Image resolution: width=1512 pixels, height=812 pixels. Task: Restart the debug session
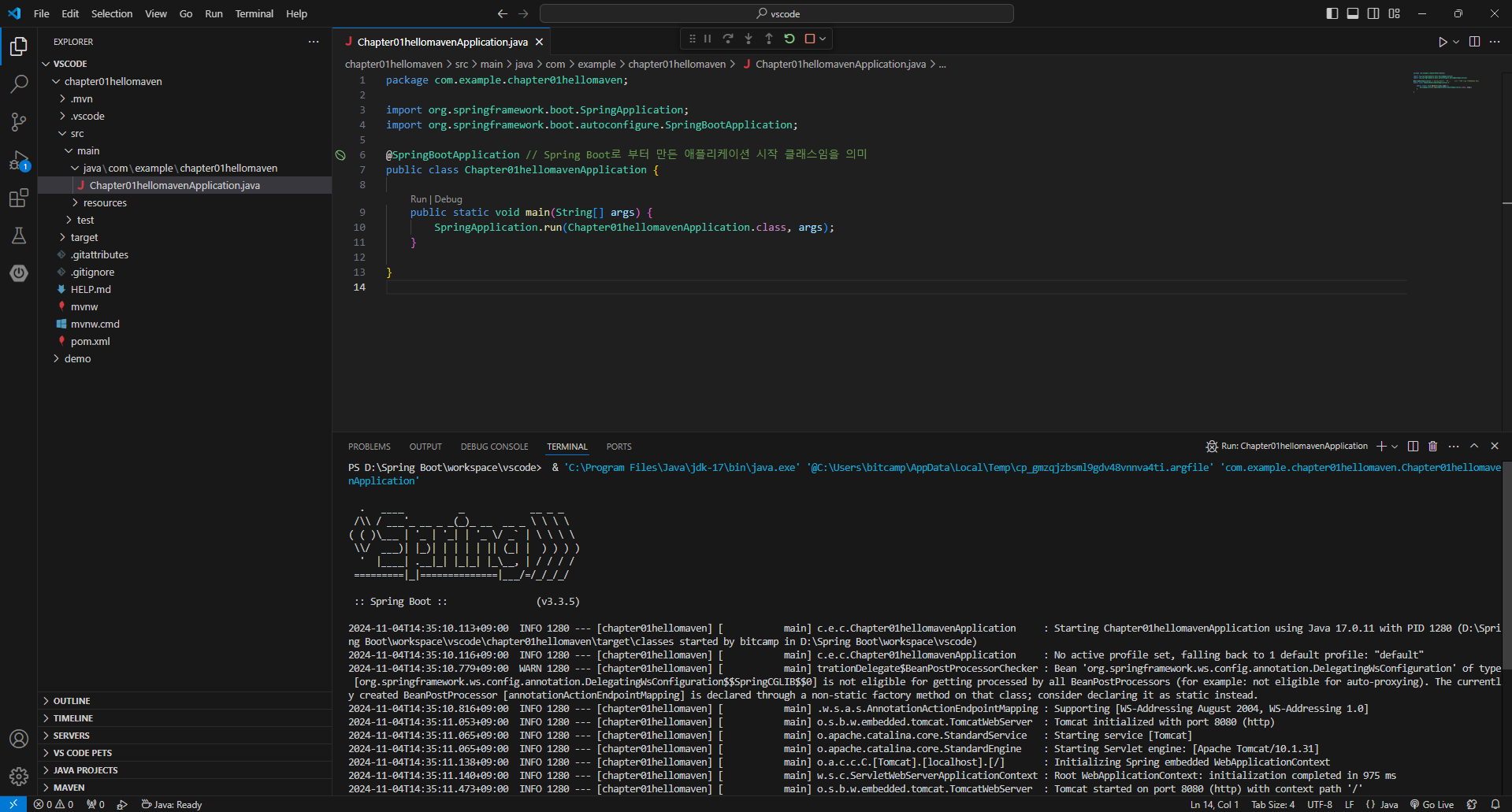click(x=789, y=39)
